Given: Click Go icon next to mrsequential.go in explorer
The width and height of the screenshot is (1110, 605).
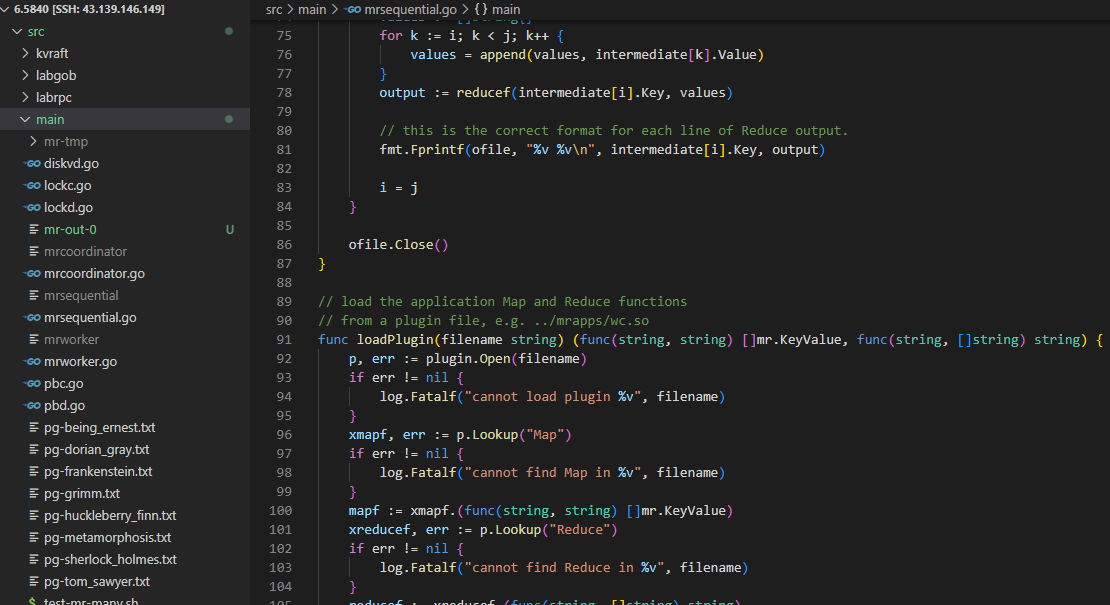Looking at the screenshot, I should (33, 317).
